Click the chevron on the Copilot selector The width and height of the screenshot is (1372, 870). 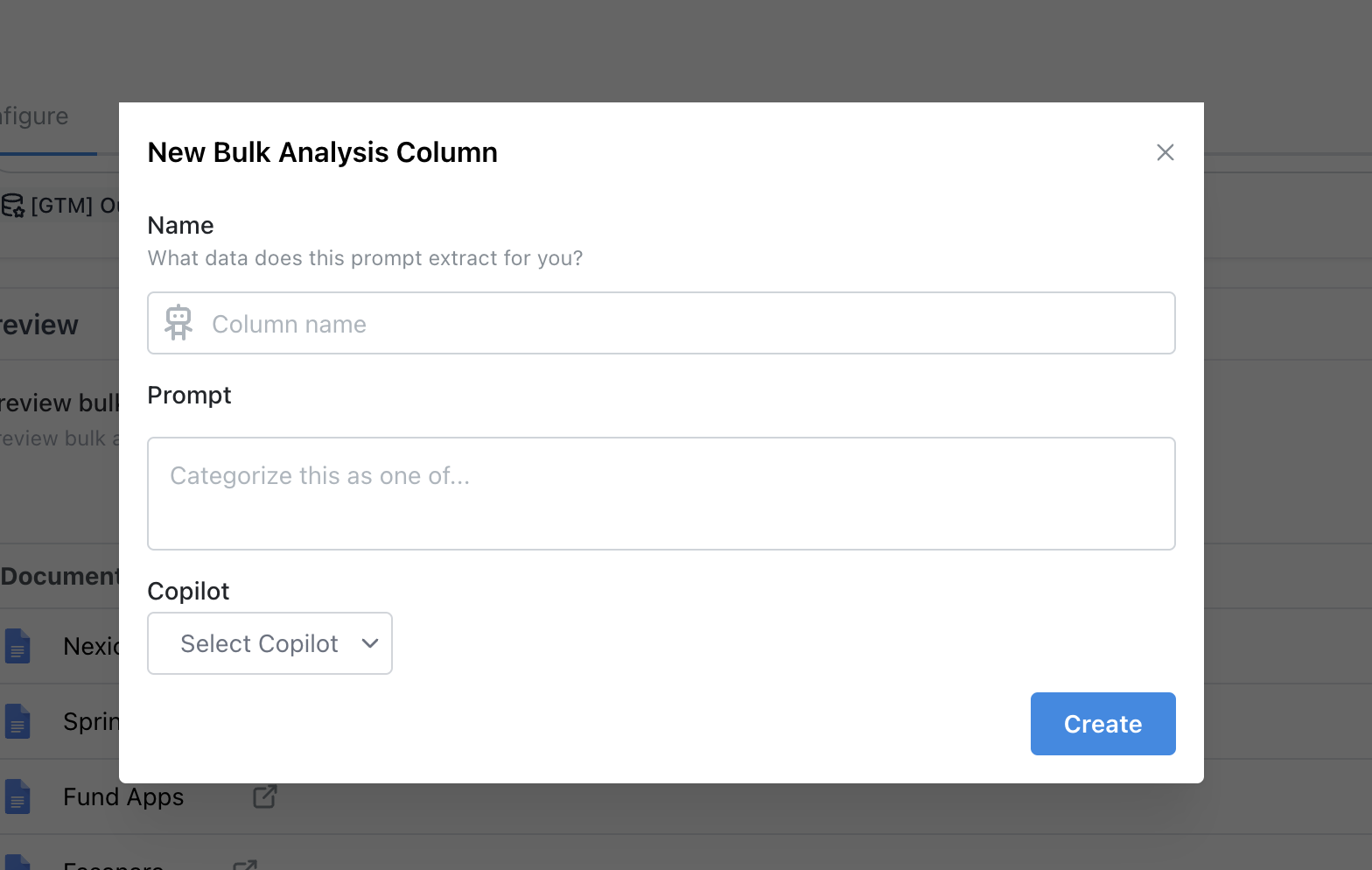pos(369,643)
